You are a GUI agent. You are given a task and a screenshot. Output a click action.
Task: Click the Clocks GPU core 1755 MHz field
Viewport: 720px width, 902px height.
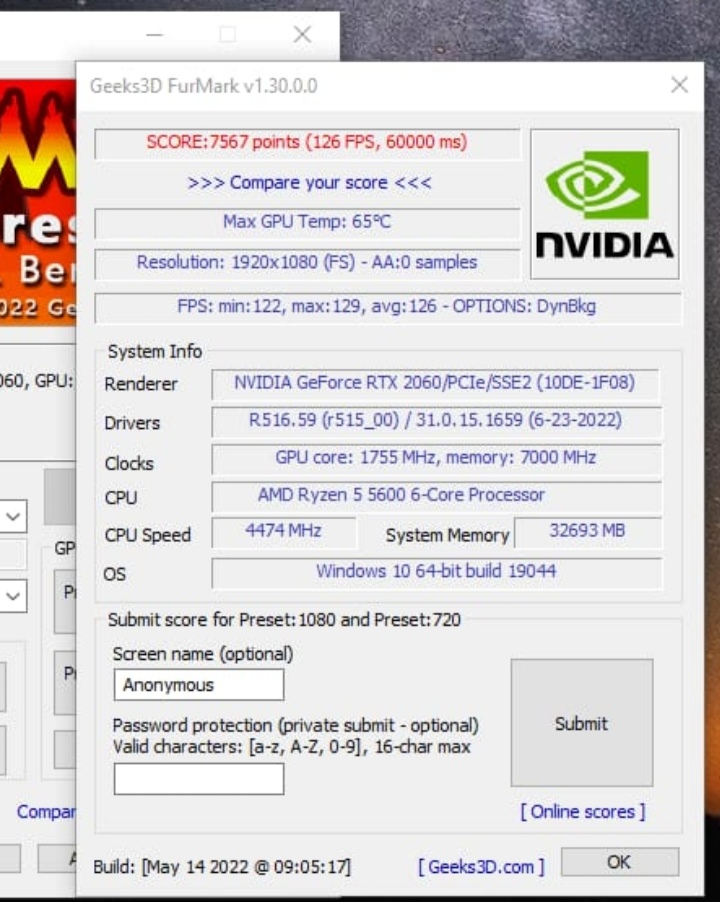coord(436,458)
